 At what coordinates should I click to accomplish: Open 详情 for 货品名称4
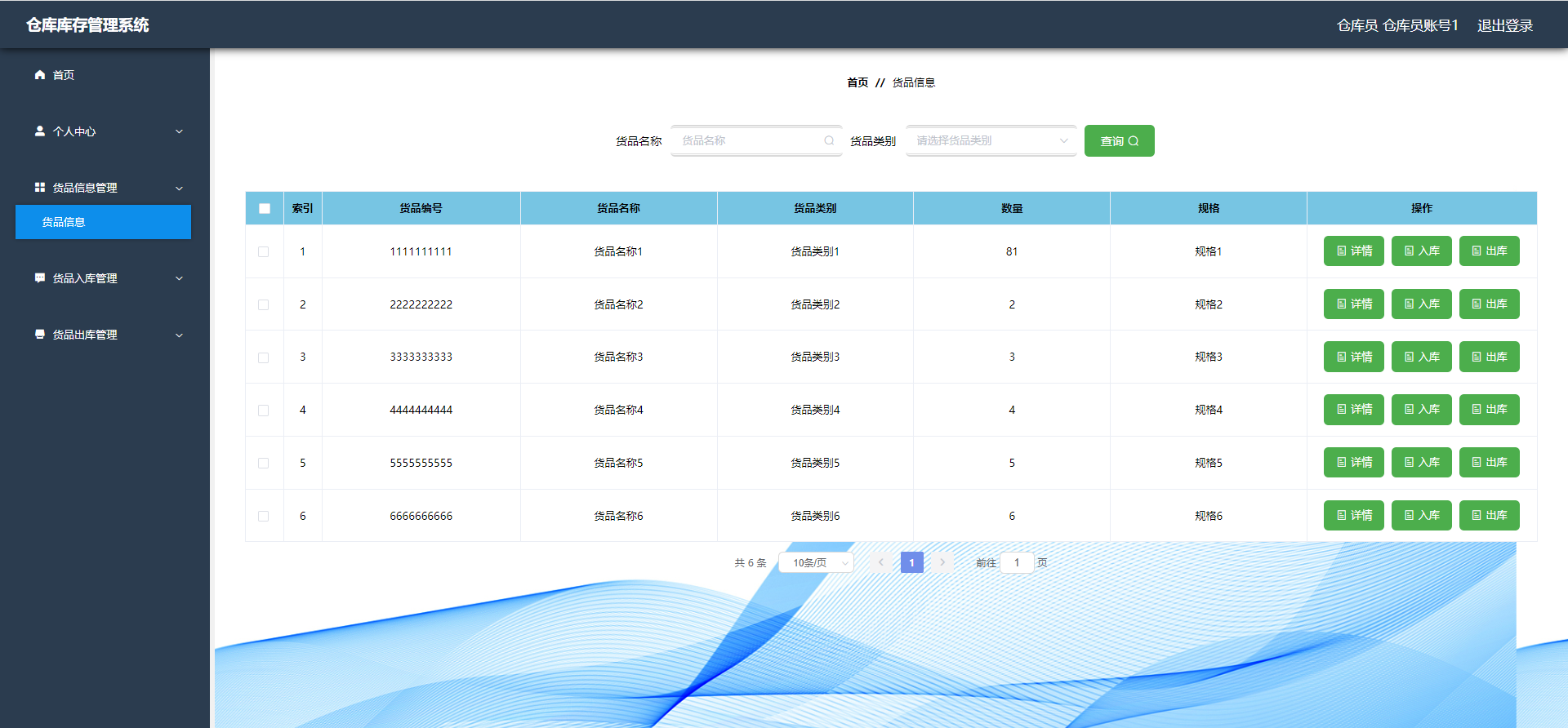[x=1354, y=410]
